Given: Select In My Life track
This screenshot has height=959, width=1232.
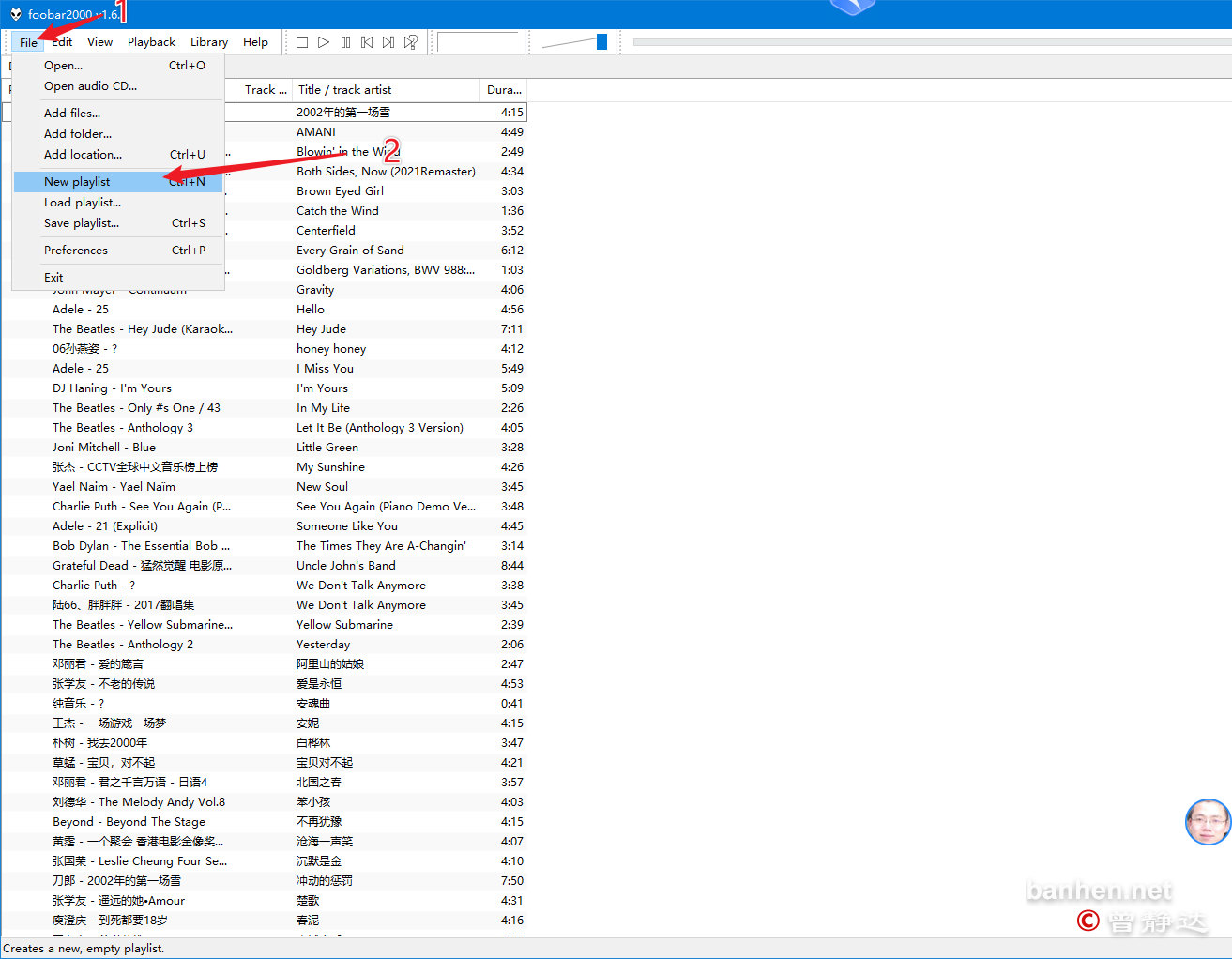Looking at the screenshot, I should [323, 408].
